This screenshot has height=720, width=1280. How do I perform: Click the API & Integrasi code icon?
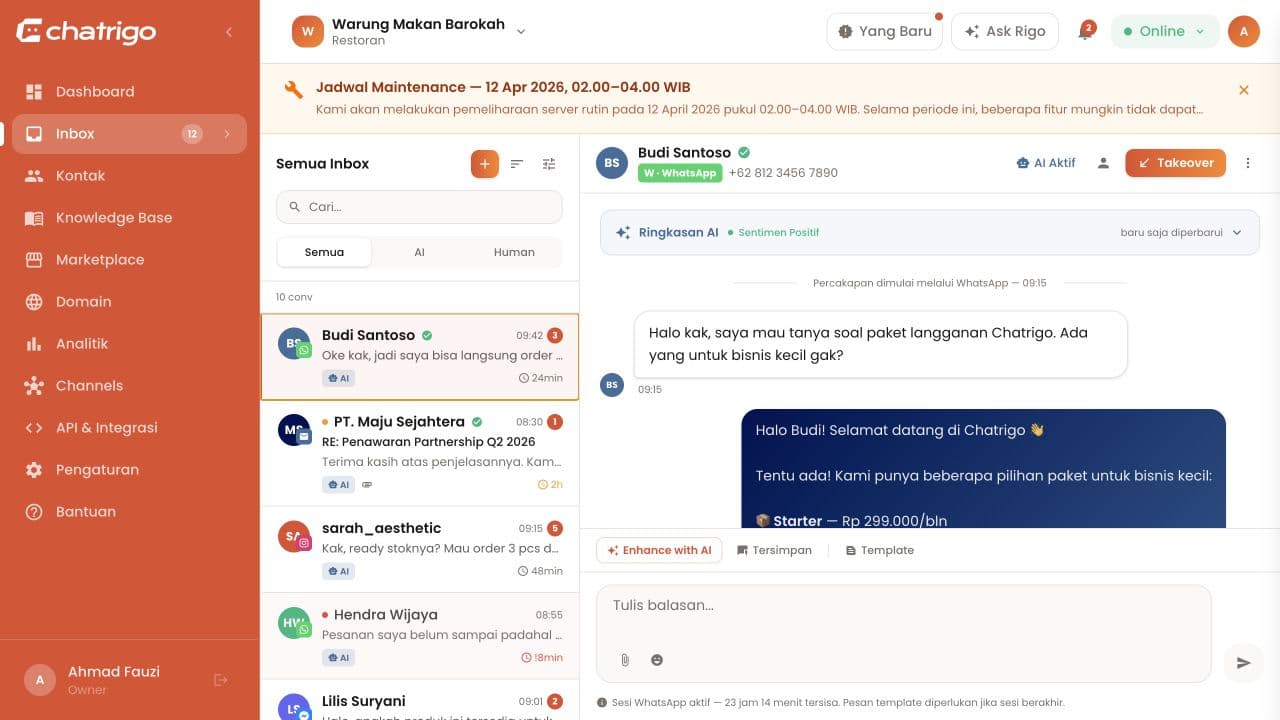click(x=34, y=428)
